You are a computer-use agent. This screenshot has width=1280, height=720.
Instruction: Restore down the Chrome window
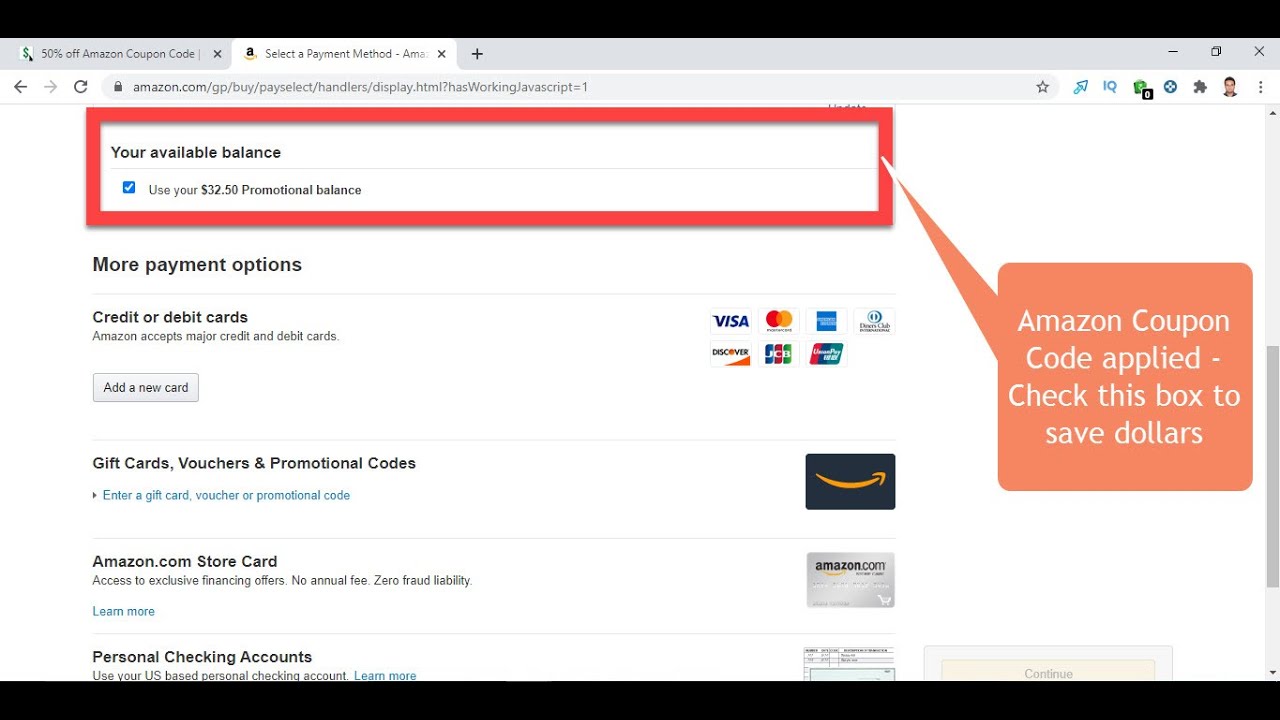pos(1216,52)
